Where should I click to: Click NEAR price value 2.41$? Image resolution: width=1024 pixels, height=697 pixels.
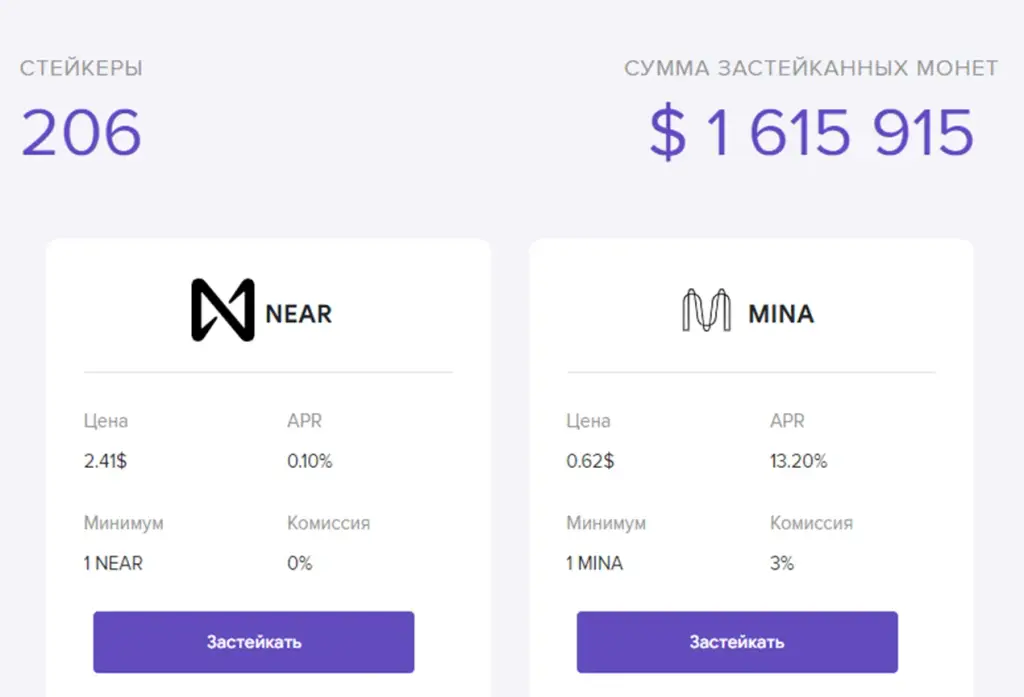(x=105, y=461)
